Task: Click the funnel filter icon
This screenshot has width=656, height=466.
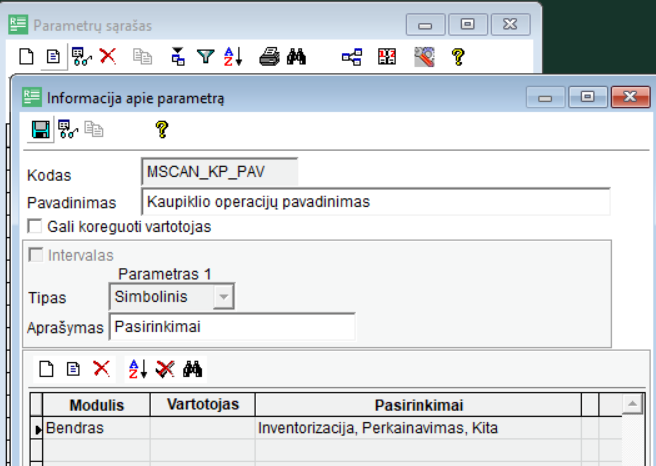Action: point(205,57)
